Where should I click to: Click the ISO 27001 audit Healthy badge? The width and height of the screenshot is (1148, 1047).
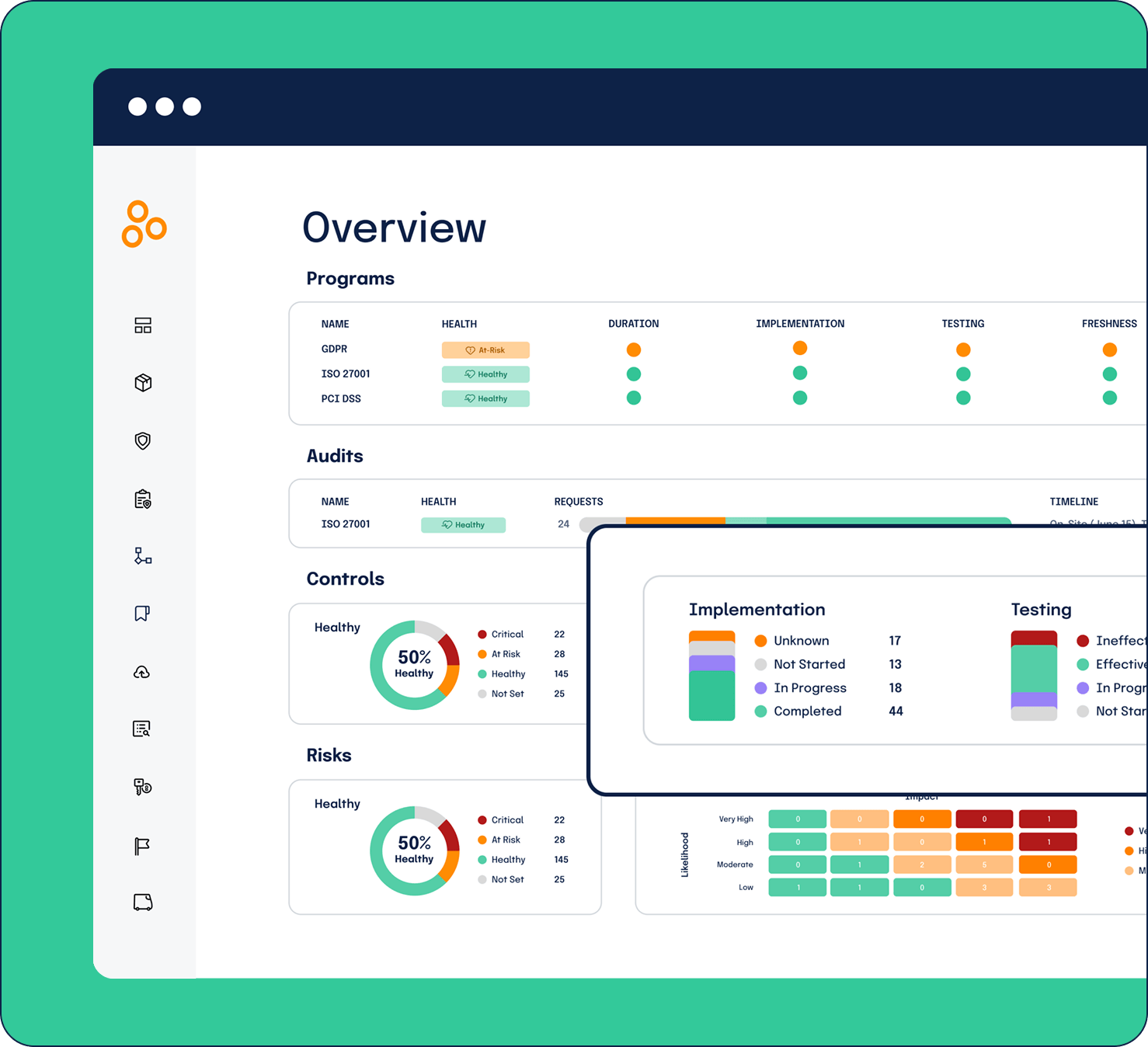[463, 525]
